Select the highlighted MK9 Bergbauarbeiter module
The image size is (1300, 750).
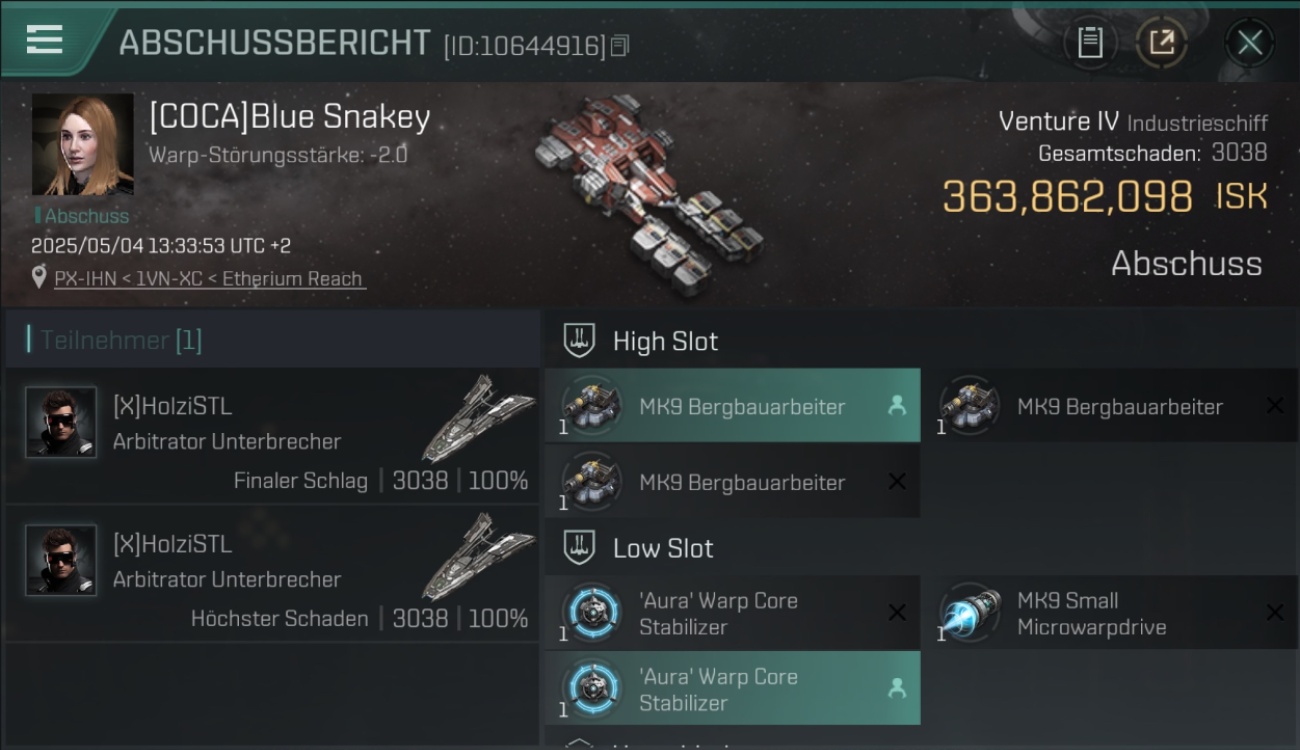pos(733,406)
